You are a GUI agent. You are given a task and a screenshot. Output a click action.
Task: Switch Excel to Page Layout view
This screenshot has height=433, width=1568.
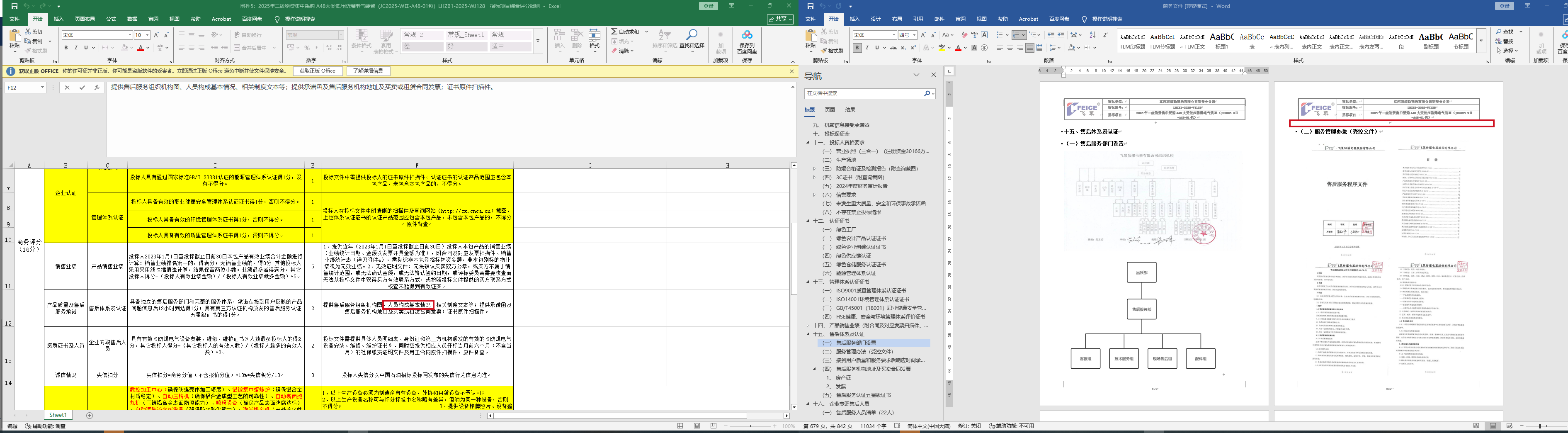click(x=697, y=426)
